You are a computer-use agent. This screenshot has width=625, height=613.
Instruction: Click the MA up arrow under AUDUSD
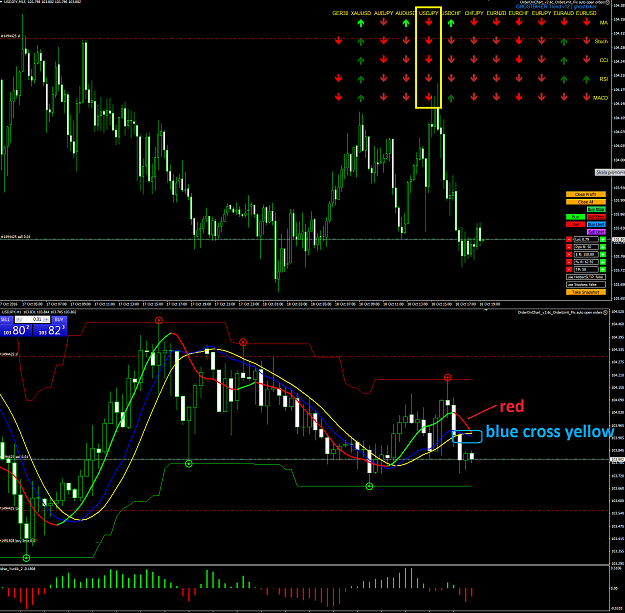click(406, 23)
